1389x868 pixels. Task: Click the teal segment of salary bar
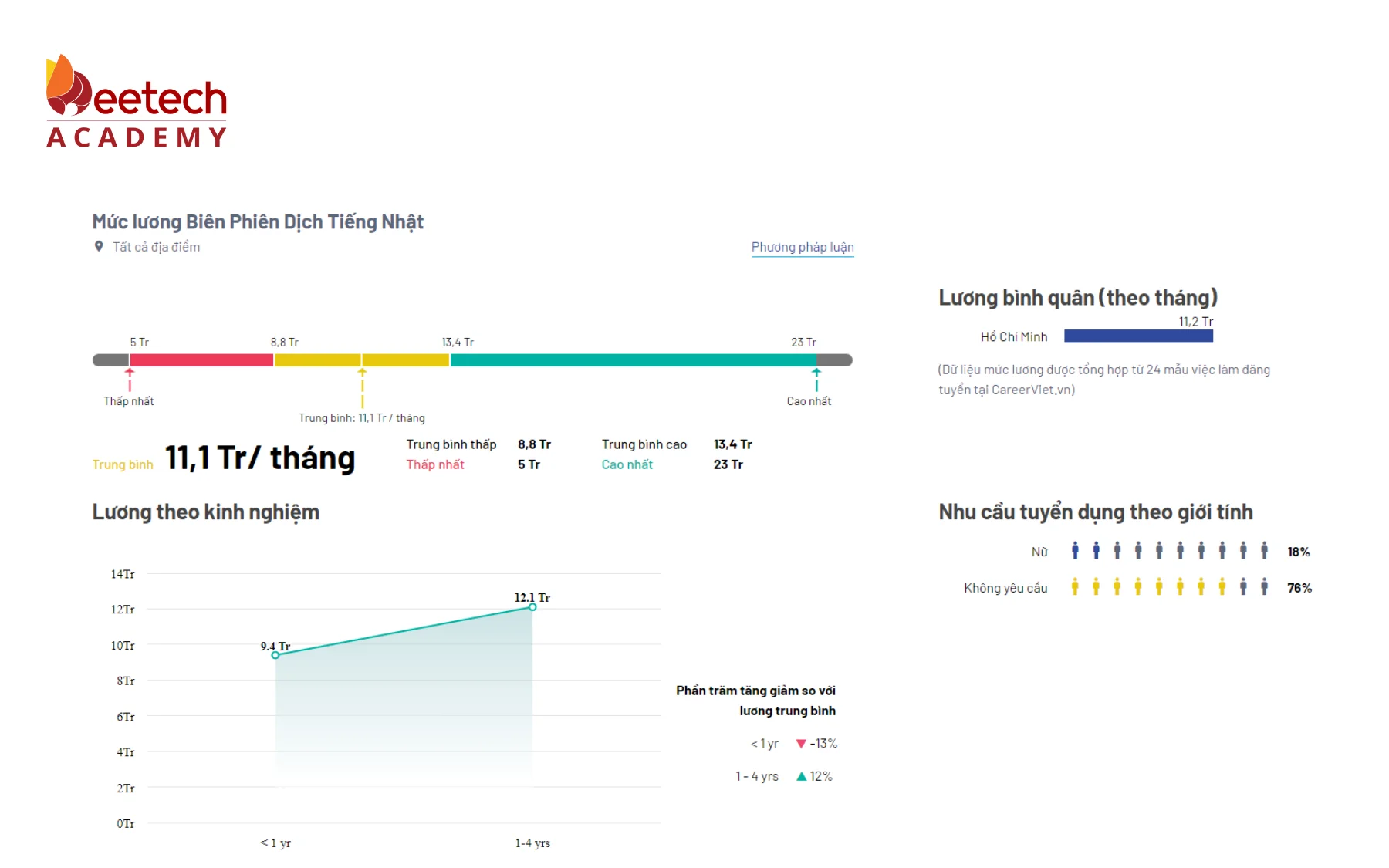634,360
